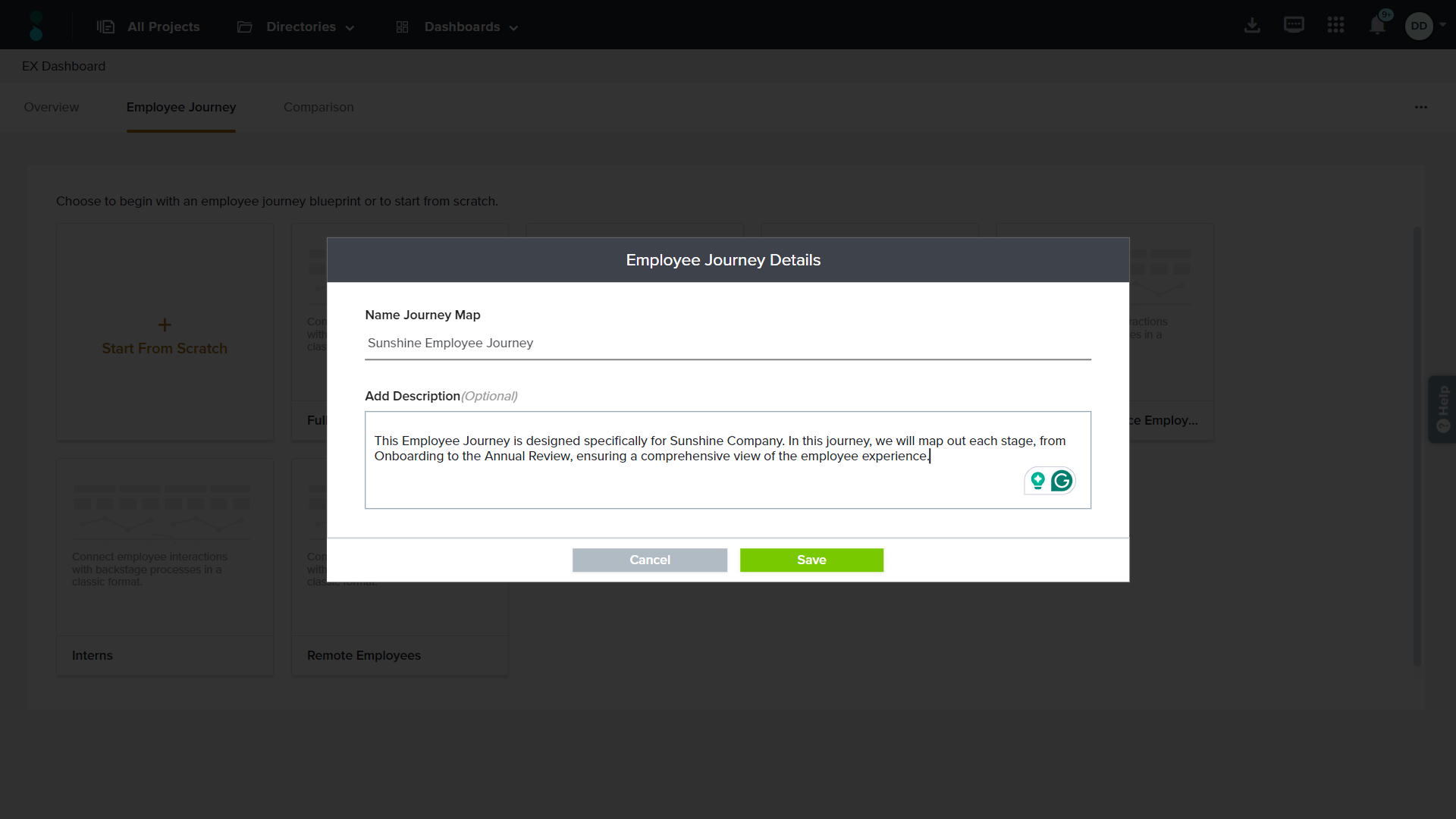Open the Help side tab
The height and width of the screenshot is (819, 1456).
point(1442,409)
